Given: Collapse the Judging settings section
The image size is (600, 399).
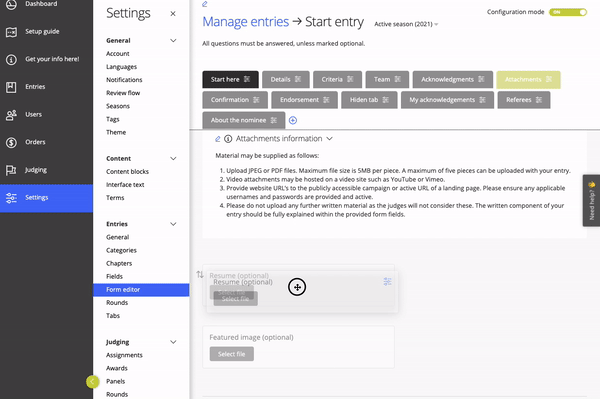Looking at the screenshot, I should tap(173, 342).
